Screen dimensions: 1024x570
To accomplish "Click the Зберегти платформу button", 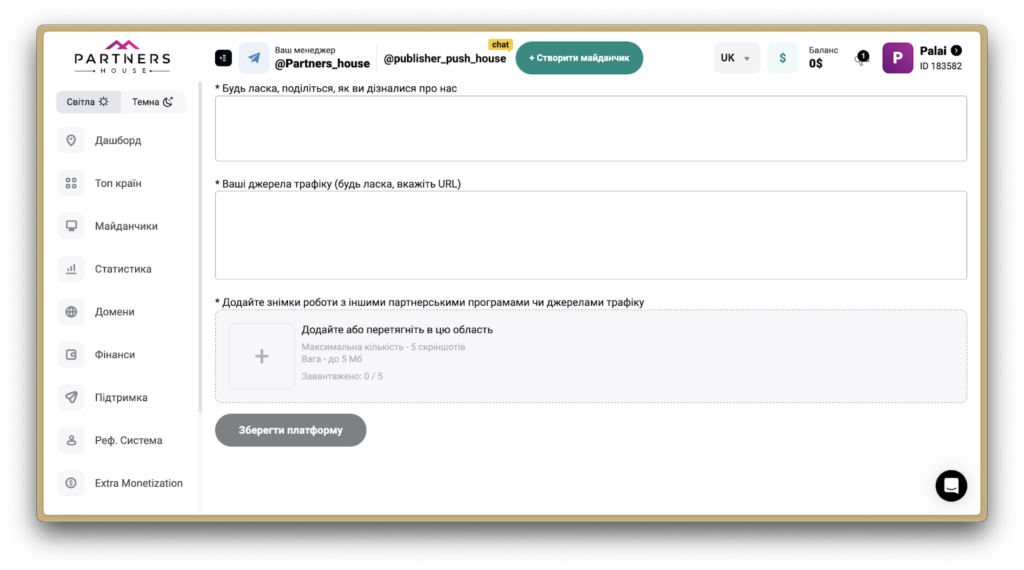I will 290,430.
